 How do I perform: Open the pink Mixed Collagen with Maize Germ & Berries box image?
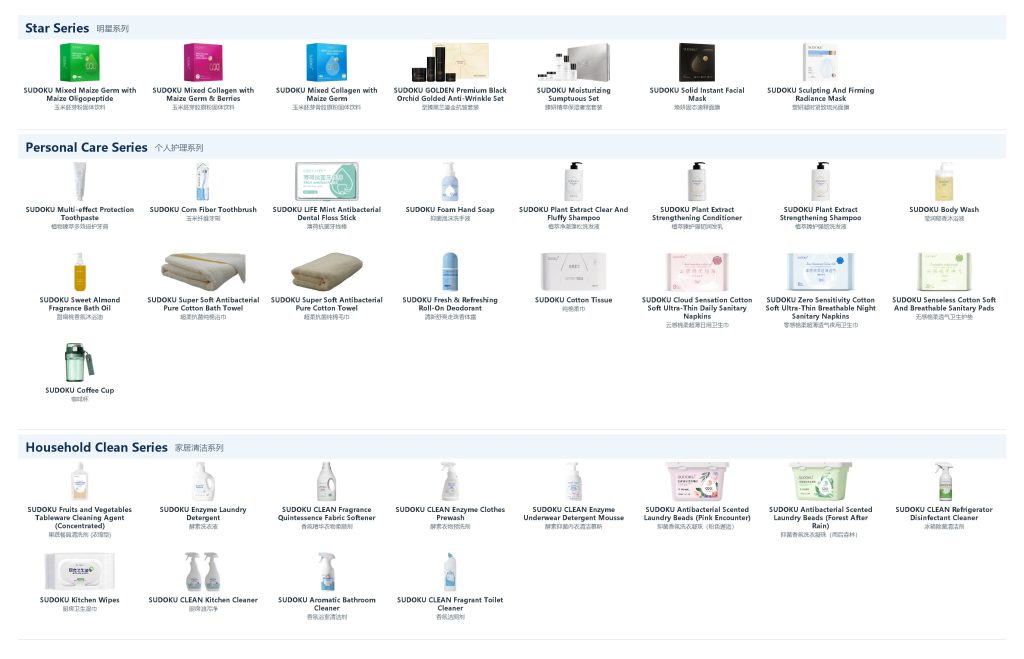coord(203,62)
